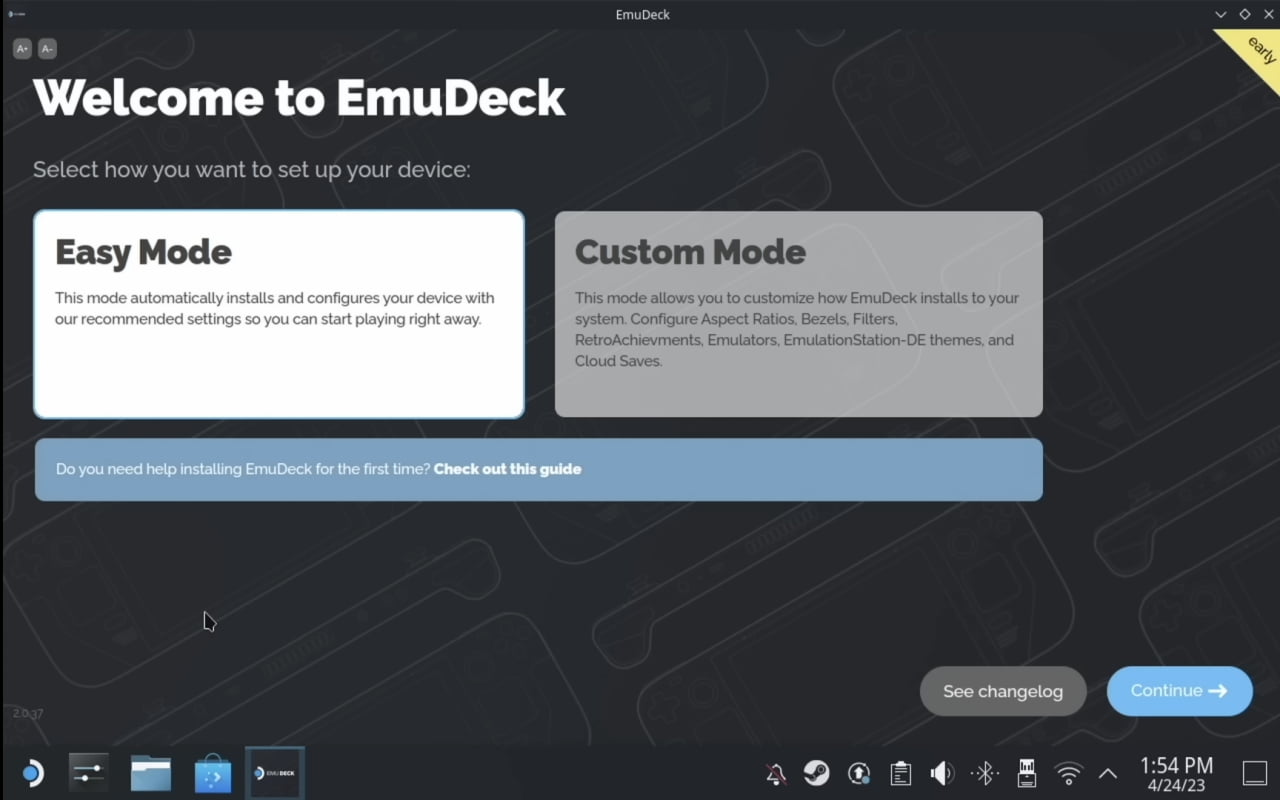Click the Welcome to EmuDeck heading
The width and height of the screenshot is (1280, 800).
click(x=299, y=98)
